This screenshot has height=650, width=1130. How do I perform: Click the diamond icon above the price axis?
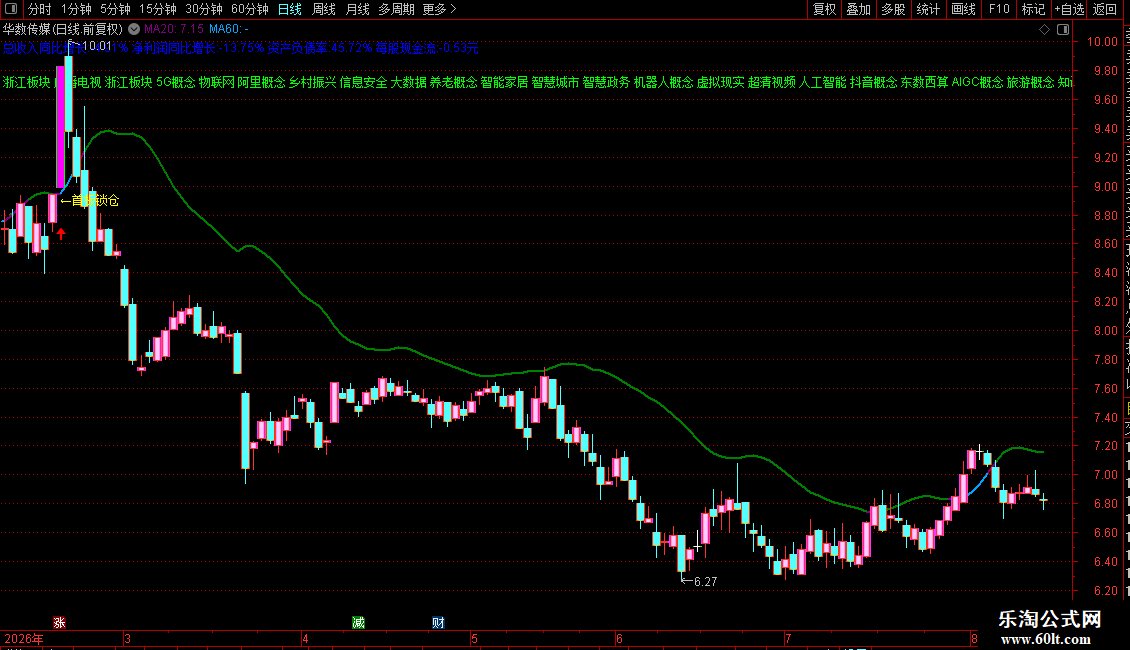tap(1044, 29)
